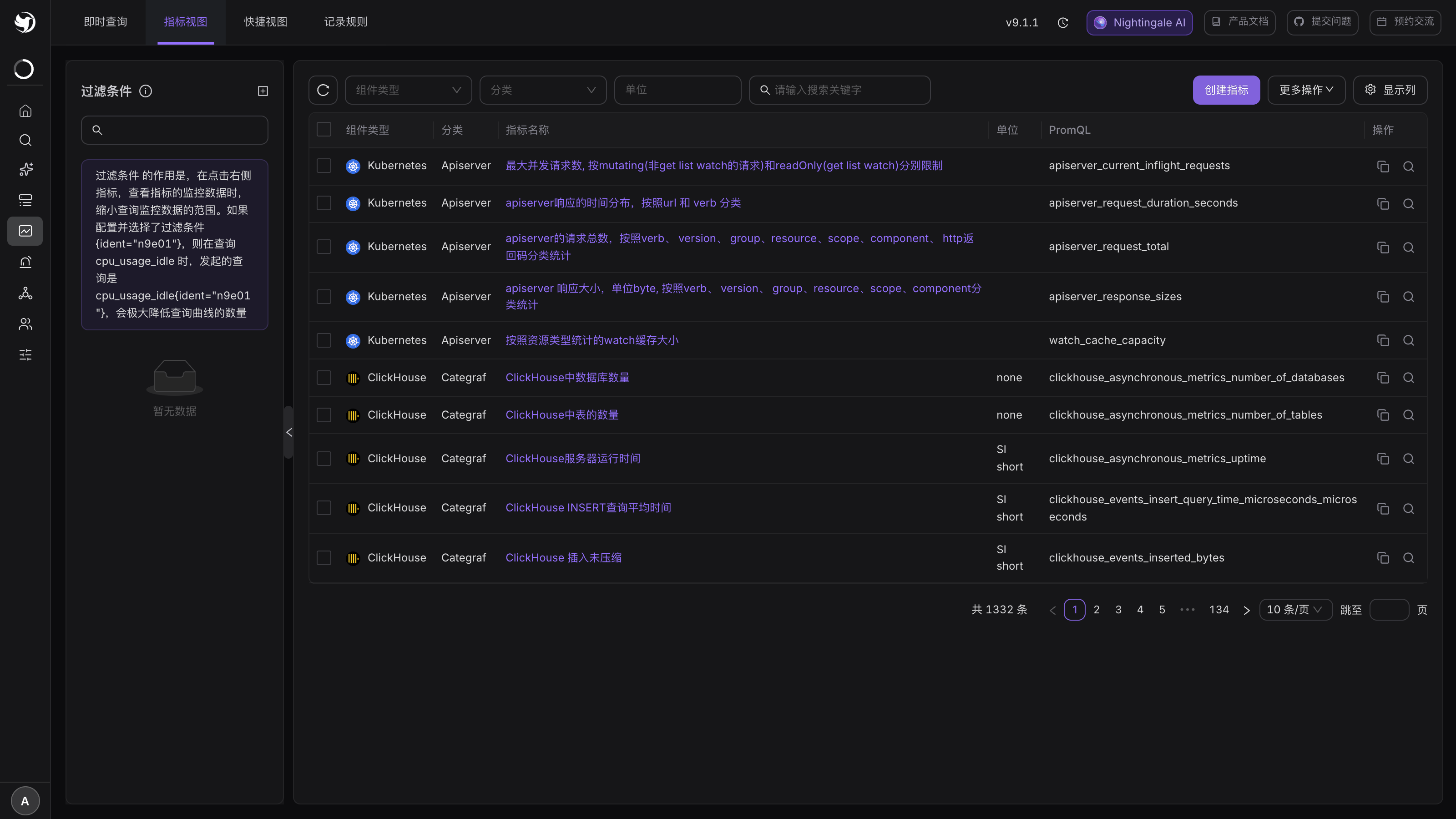The image size is (1456, 819).
Task: Open the 组件类型 dropdown
Action: click(408, 90)
